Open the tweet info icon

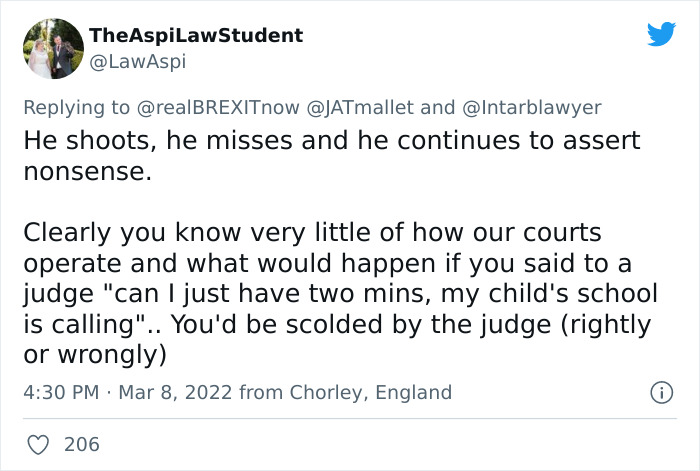point(661,392)
